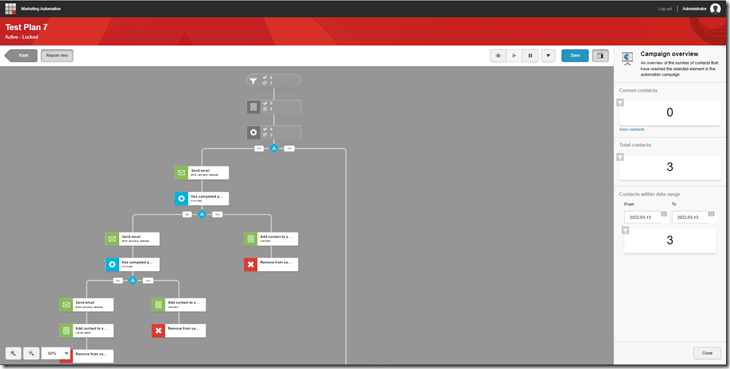Image resolution: width=730 pixels, height=369 pixels.
Task: Click the zoom in magnifier button
Action: coord(13,354)
